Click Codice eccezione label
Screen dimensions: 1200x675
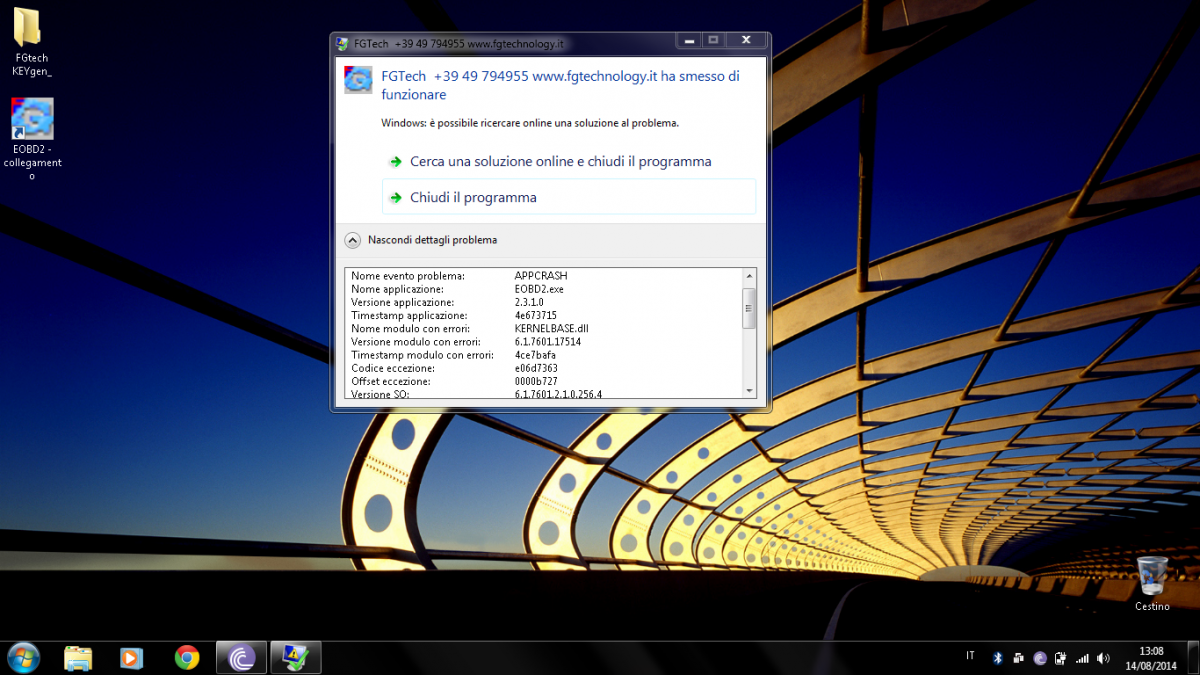394,368
